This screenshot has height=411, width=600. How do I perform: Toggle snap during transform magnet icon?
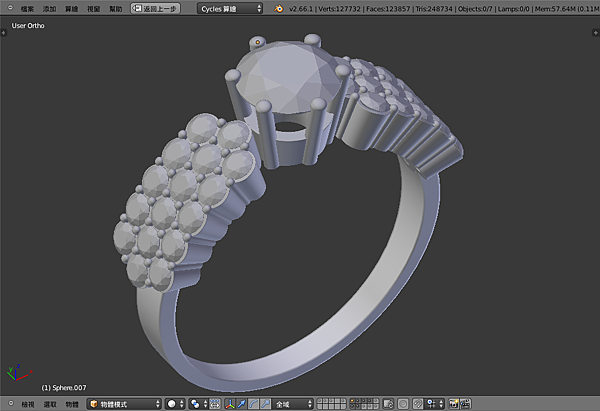pyautogui.click(x=418, y=404)
